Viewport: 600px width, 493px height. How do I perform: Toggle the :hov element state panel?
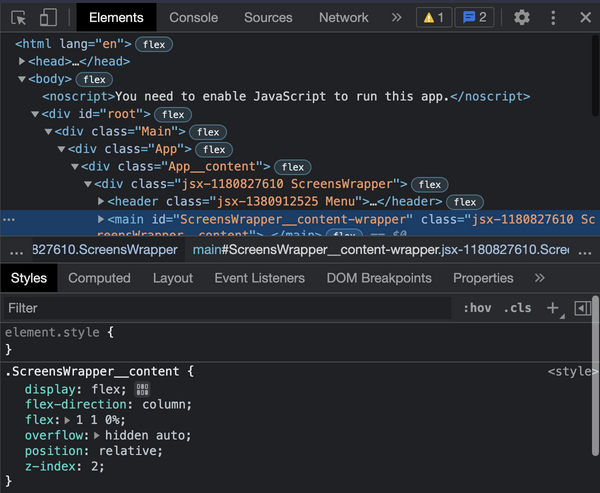(476, 308)
